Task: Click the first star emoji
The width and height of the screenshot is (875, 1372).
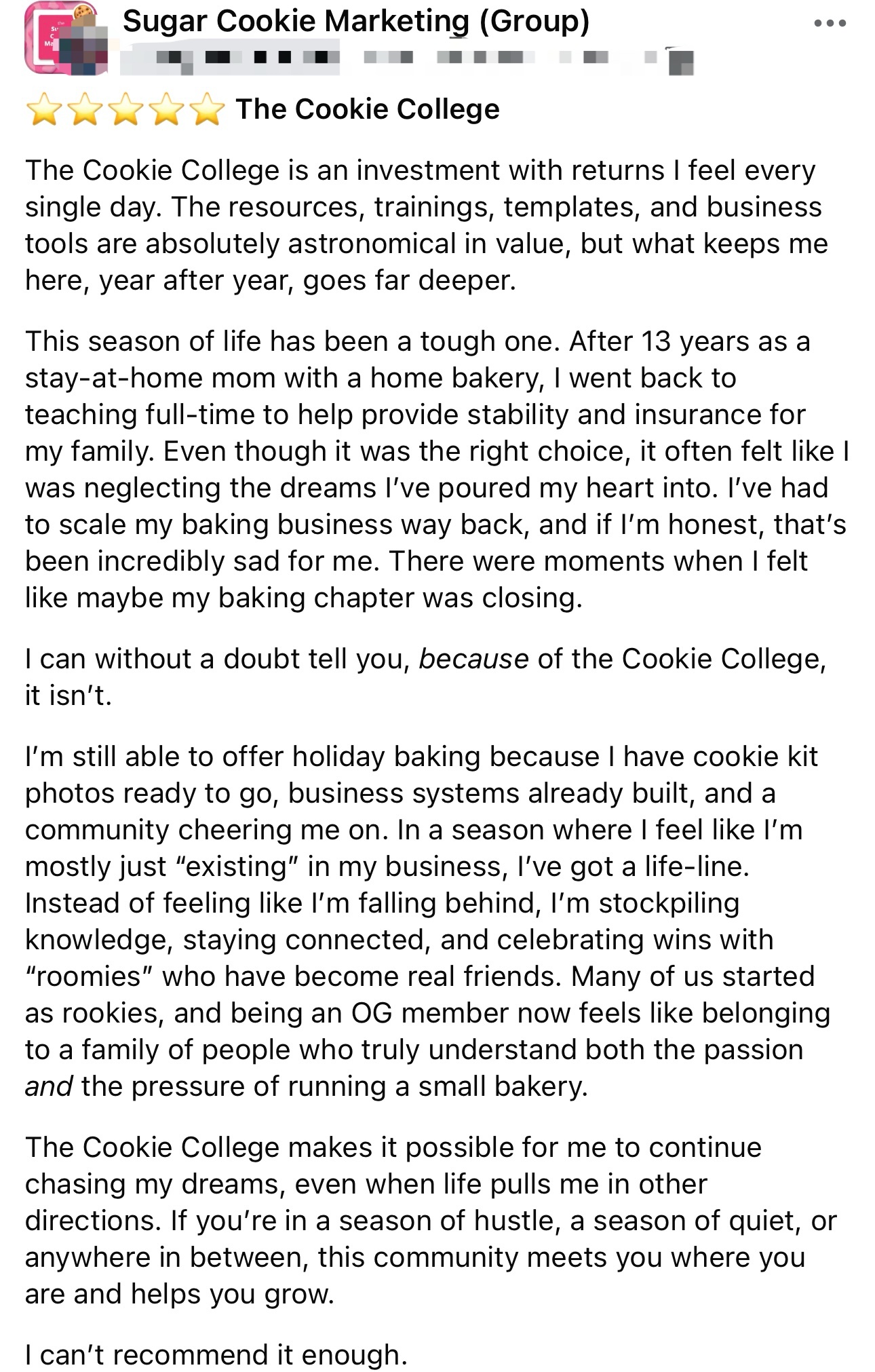Action: point(43,110)
